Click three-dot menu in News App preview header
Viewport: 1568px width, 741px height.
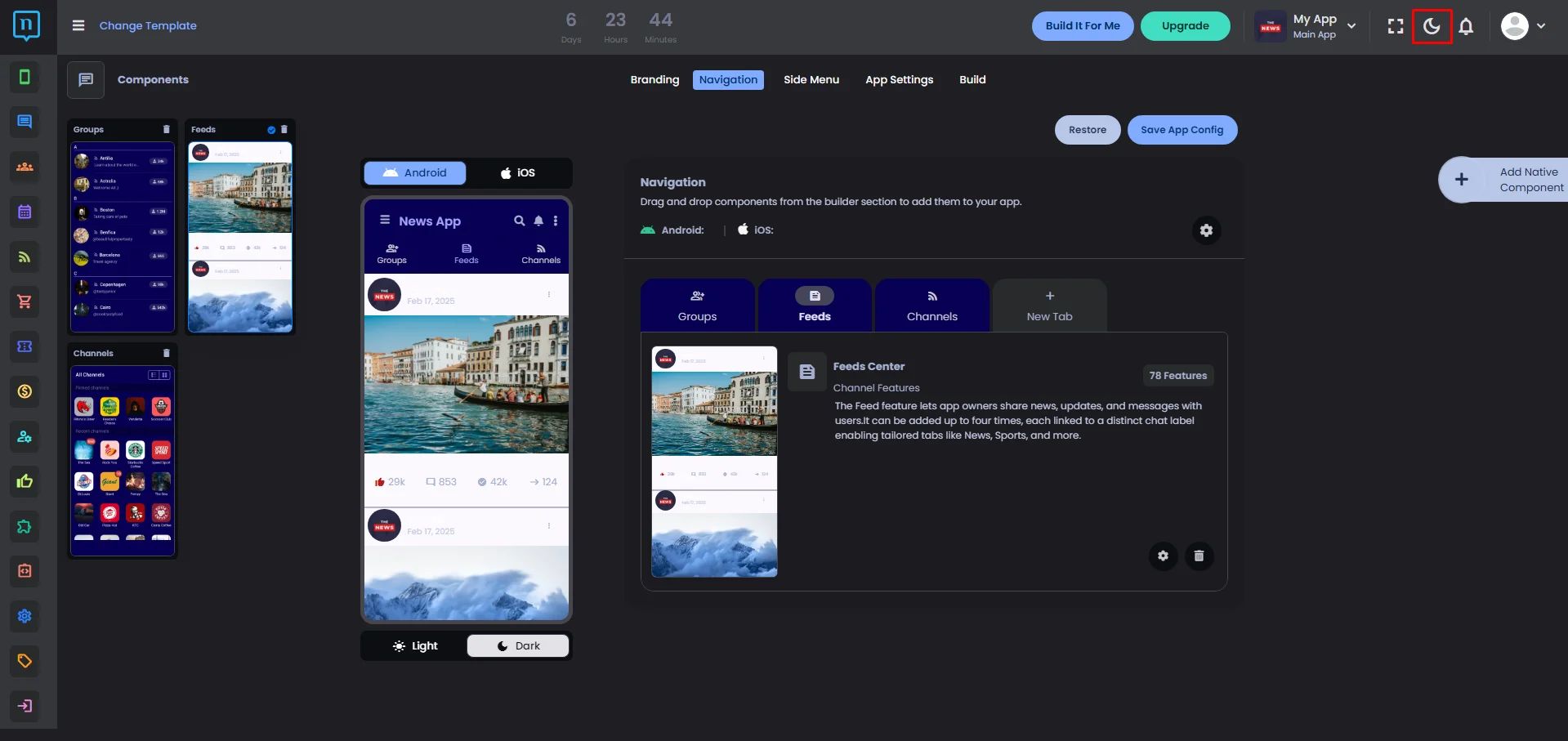click(x=556, y=221)
